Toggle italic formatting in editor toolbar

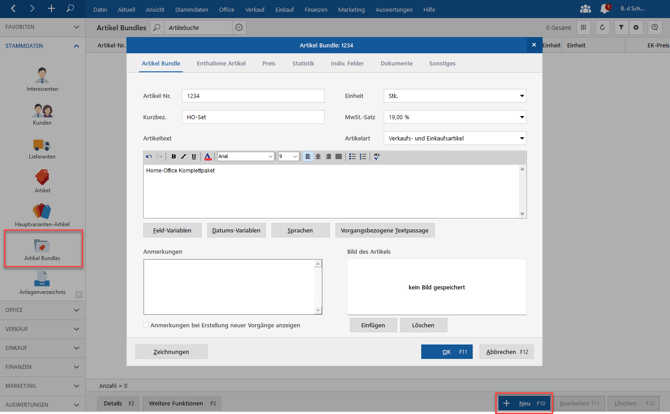click(184, 157)
